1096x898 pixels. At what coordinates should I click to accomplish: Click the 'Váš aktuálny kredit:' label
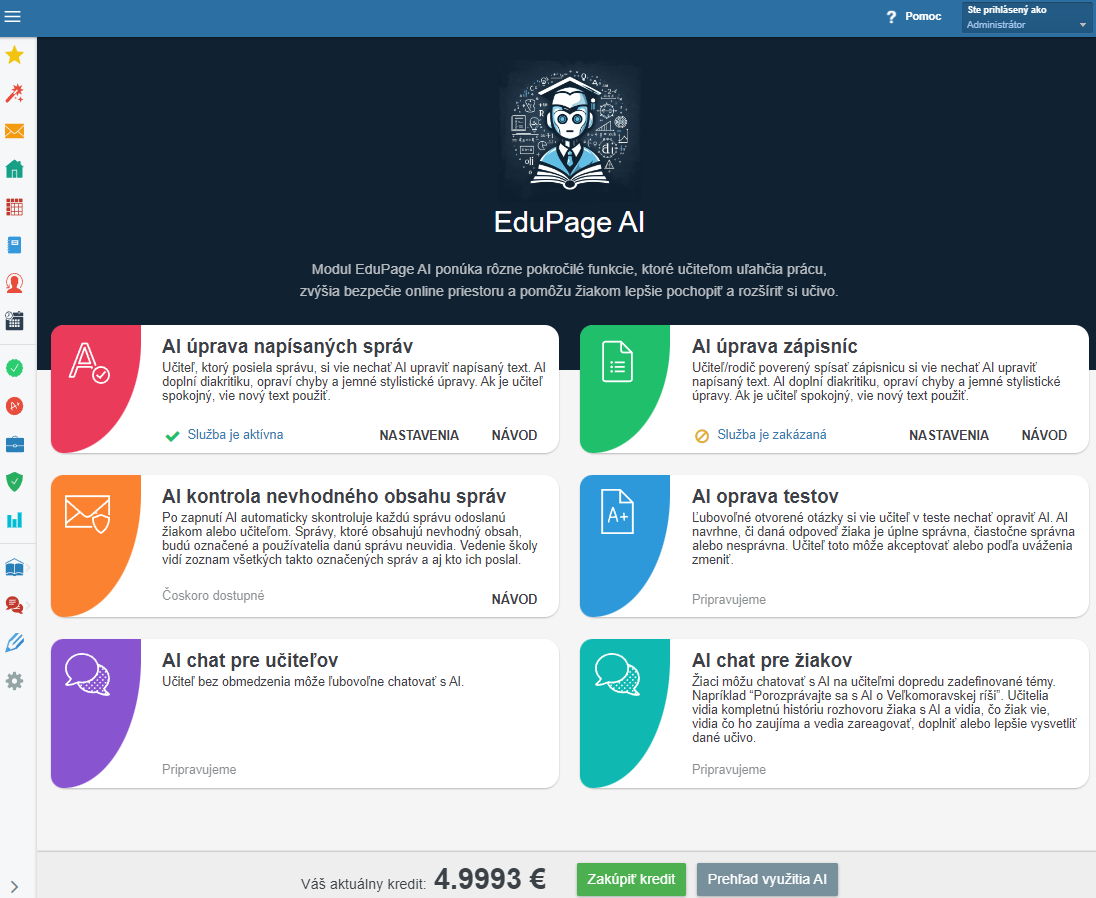click(363, 884)
